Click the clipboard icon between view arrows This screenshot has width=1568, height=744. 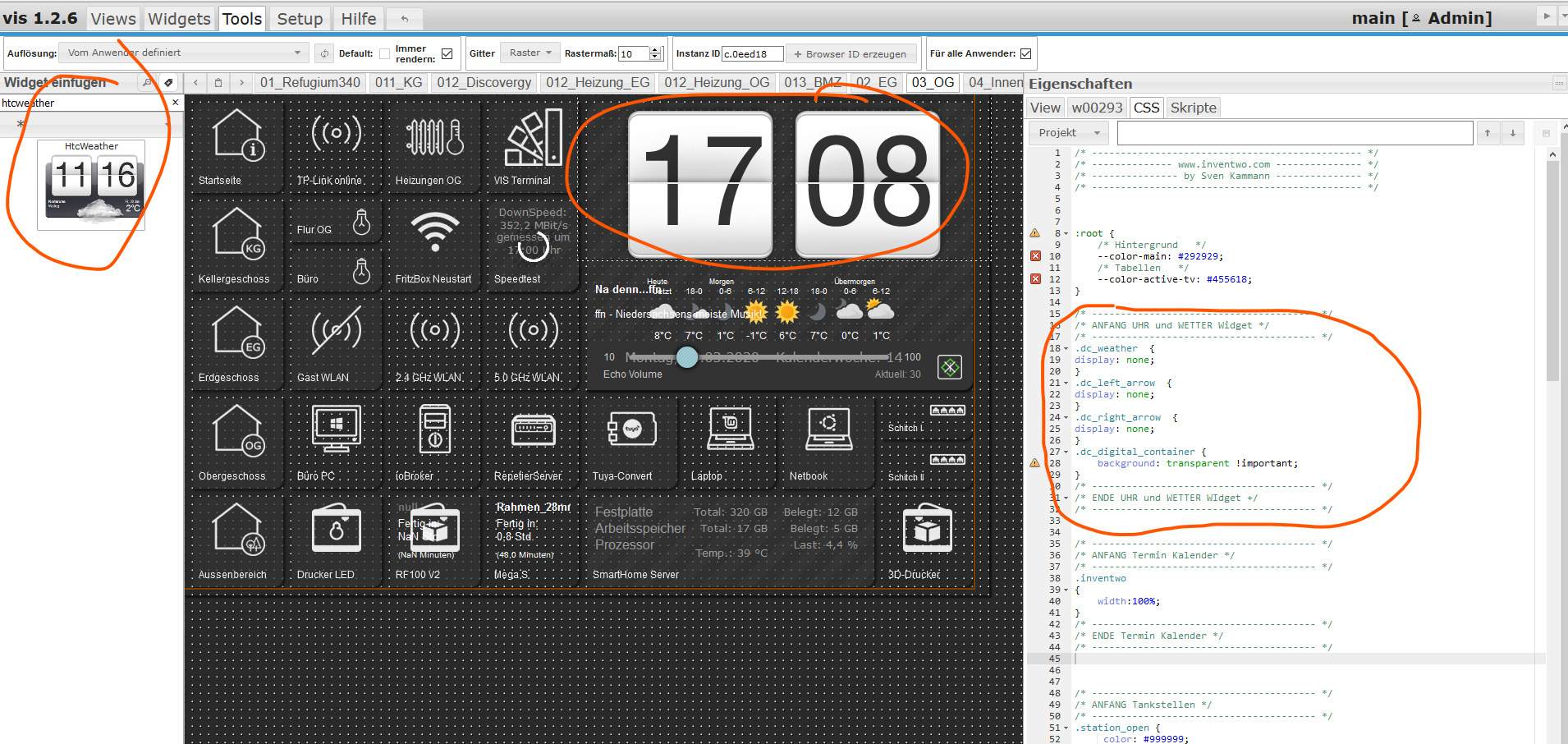pyautogui.click(x=218, y=82)
